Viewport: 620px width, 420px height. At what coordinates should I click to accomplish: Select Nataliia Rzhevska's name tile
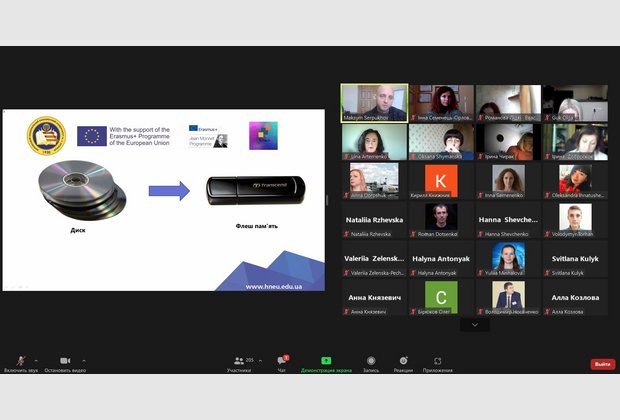click(374, 219)
